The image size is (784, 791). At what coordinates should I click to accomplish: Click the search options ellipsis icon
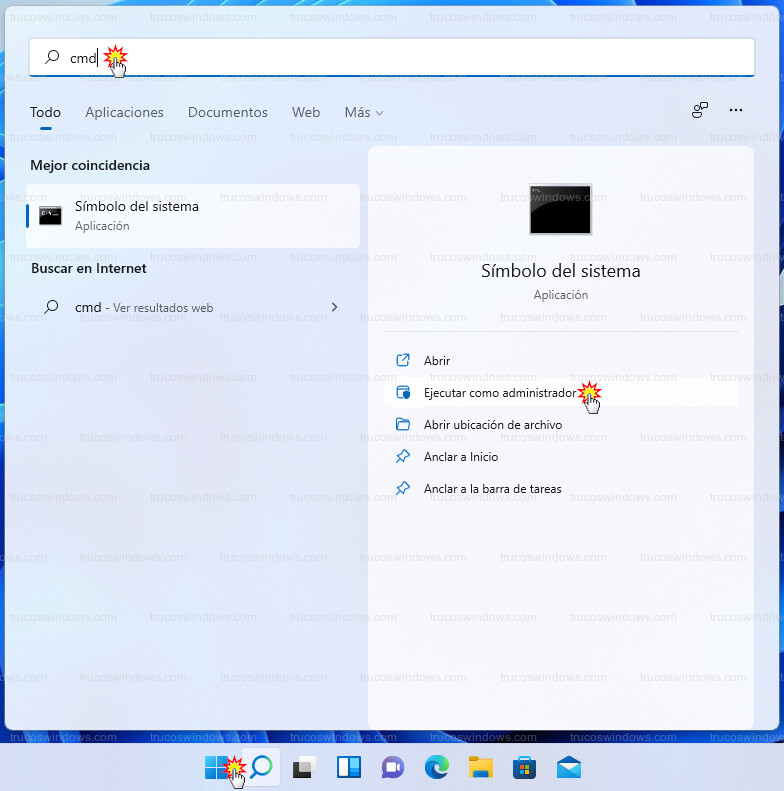[736, 110]
